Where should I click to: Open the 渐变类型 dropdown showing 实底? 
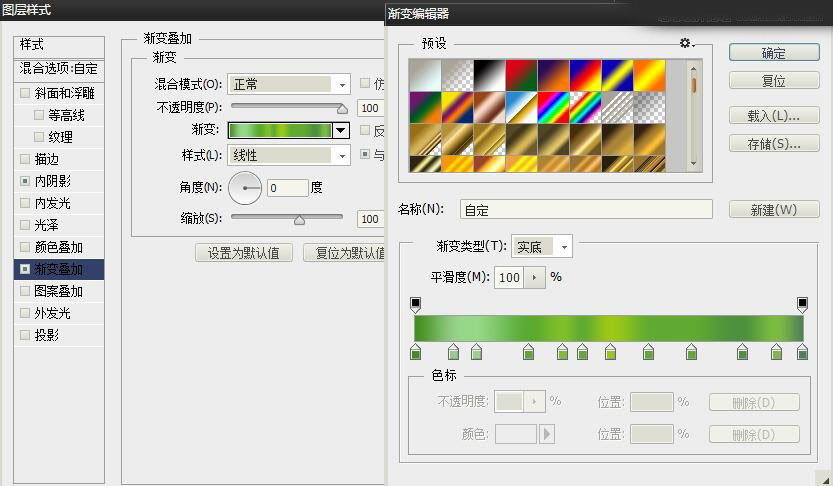[x=541, y=246]
